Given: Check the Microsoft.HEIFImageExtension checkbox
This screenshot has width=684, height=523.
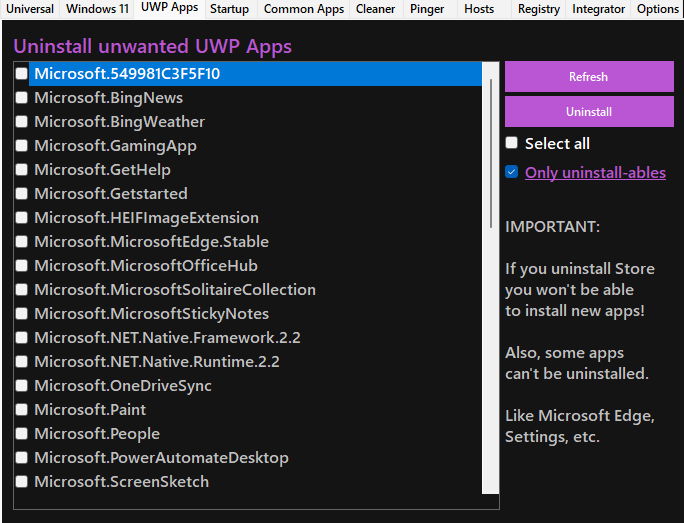Looking at the screenshot, I should (21, 217).
